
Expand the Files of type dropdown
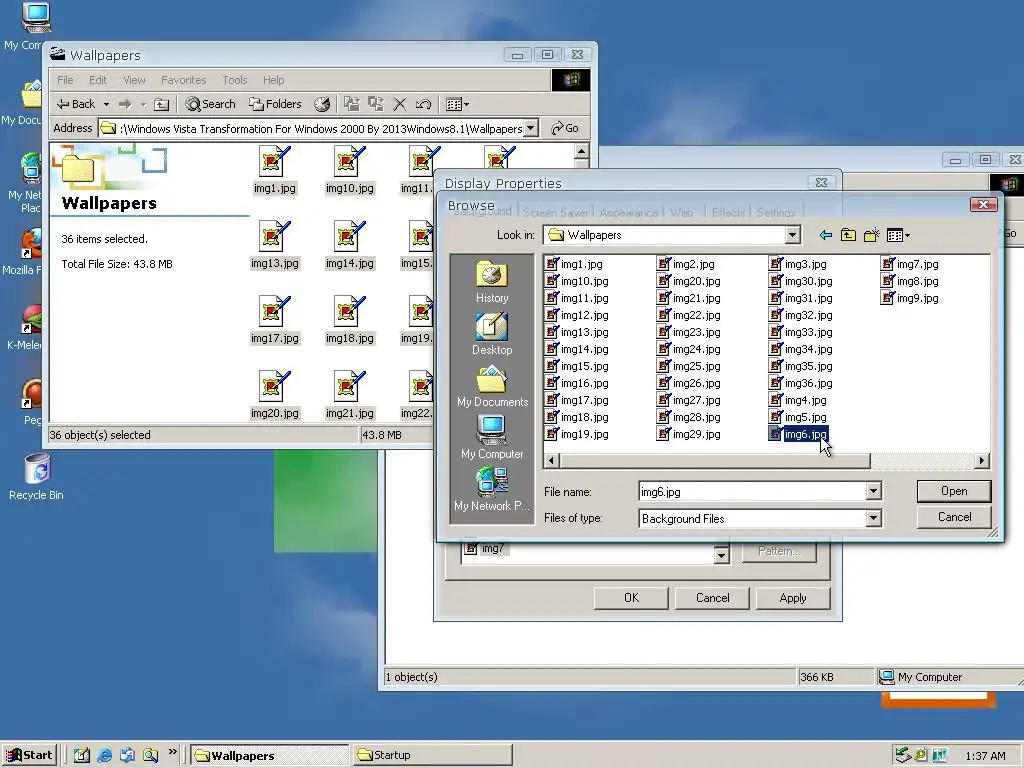873,519
